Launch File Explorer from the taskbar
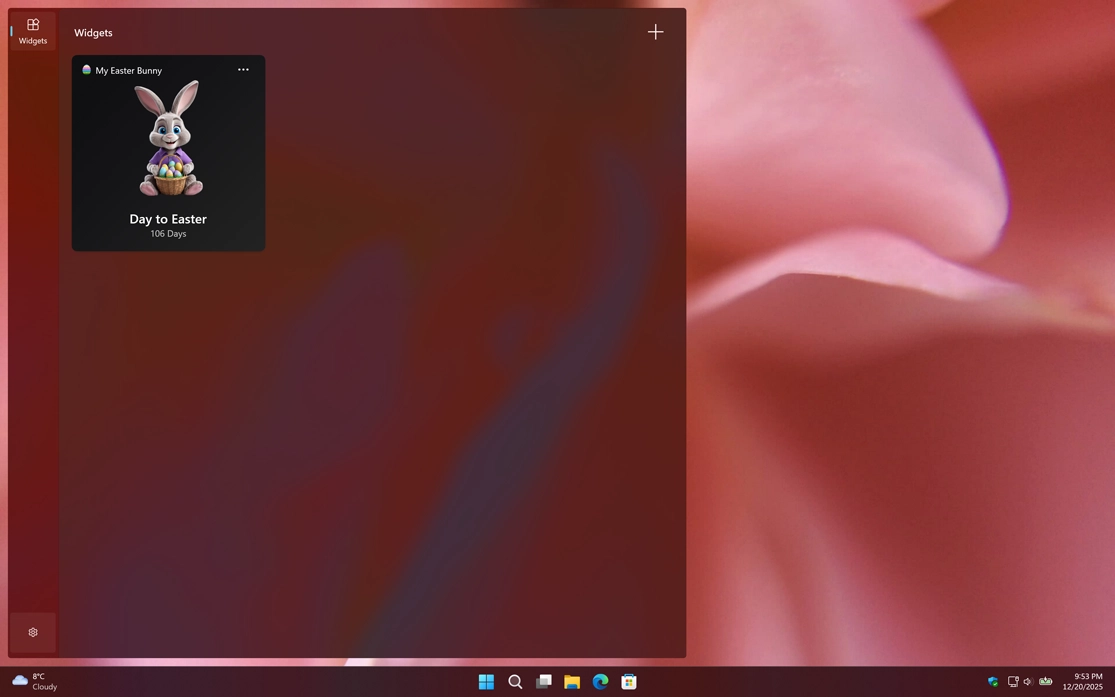The width and height of the screenshot is (1115, 697). tap(571, 681)
